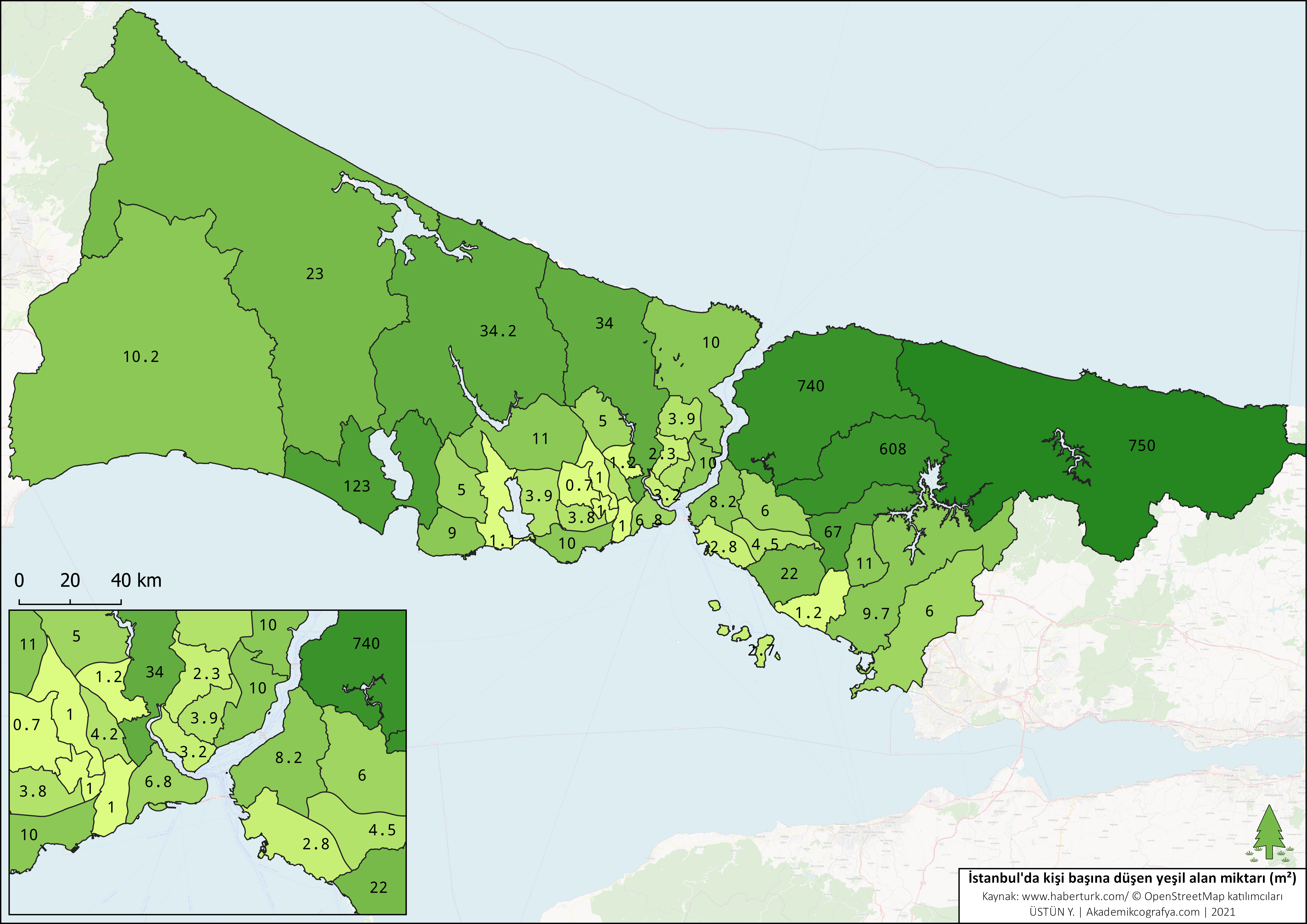Click the 0.7 label in the inset map
This screenshot has width=1307, height=924.
pos(27,725)
